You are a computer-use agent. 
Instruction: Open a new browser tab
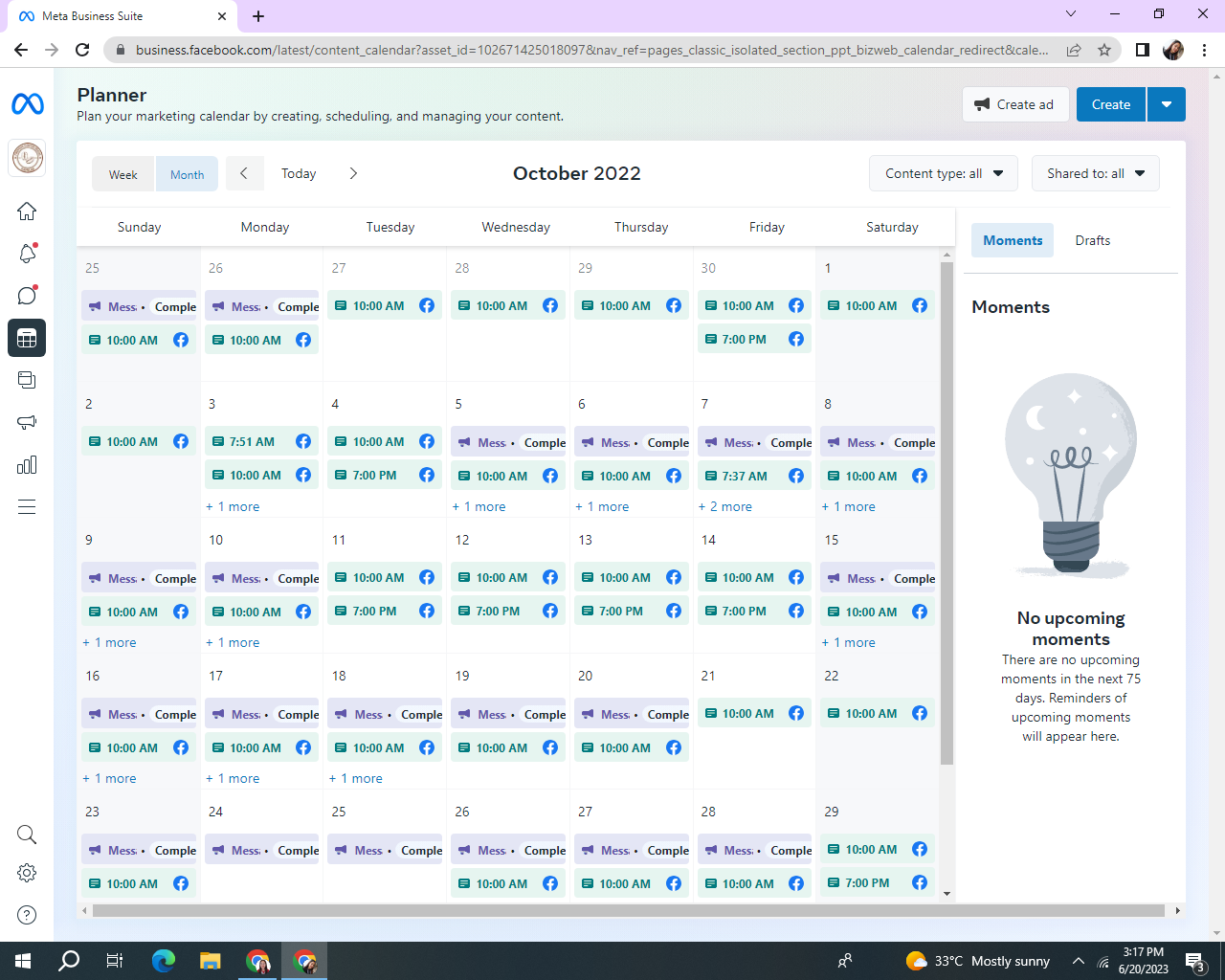click(258, 16)
